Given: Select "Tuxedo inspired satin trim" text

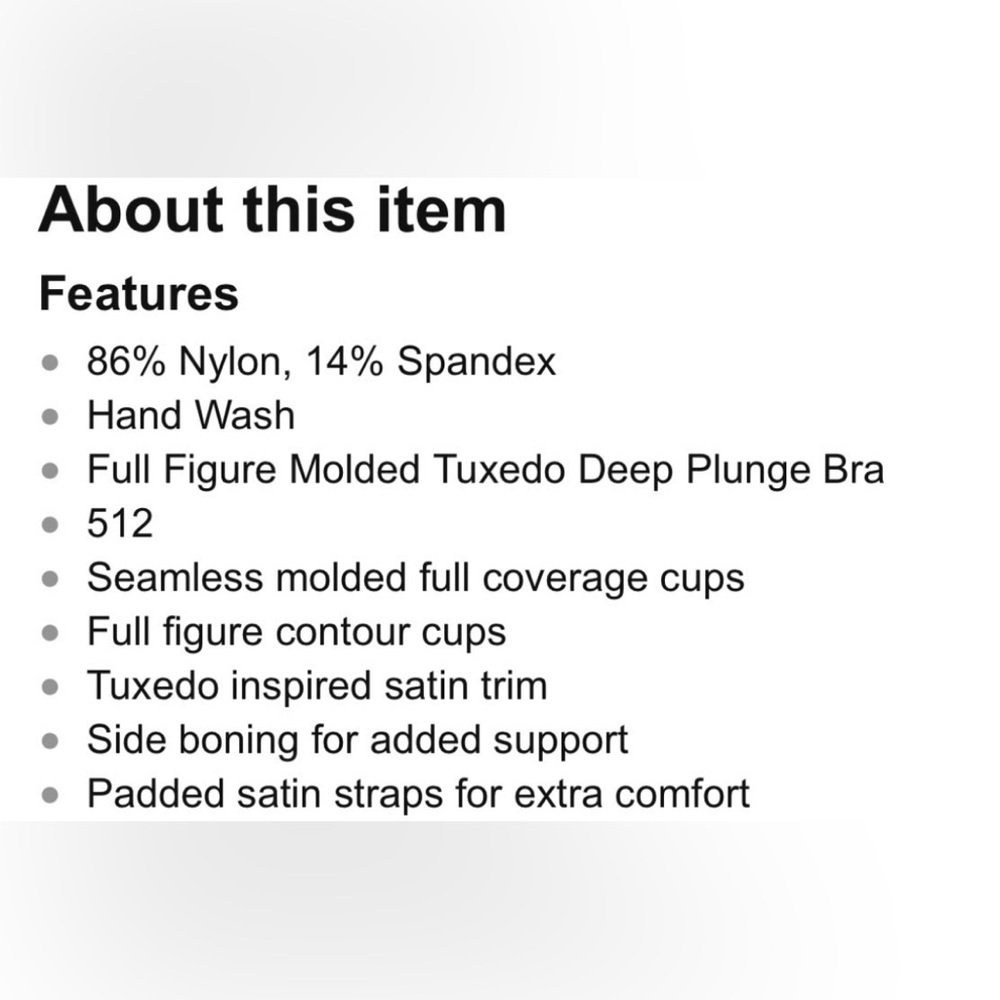Looking at the screenshot, I should (x=317, y=686).
